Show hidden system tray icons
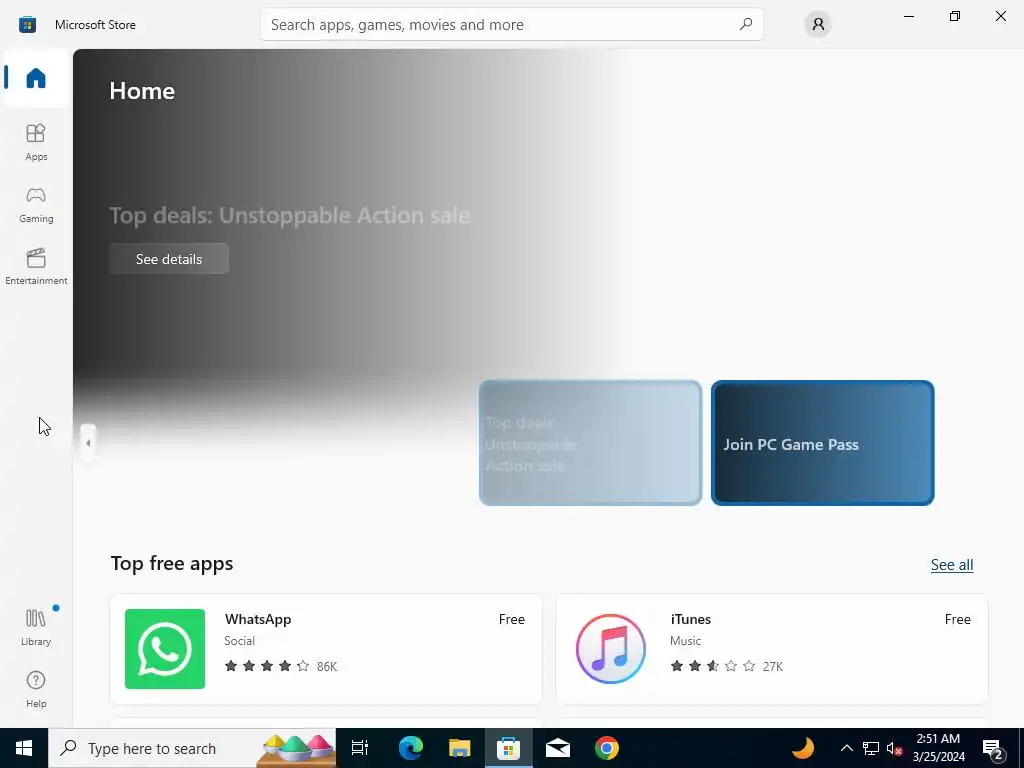 (846, 748)
